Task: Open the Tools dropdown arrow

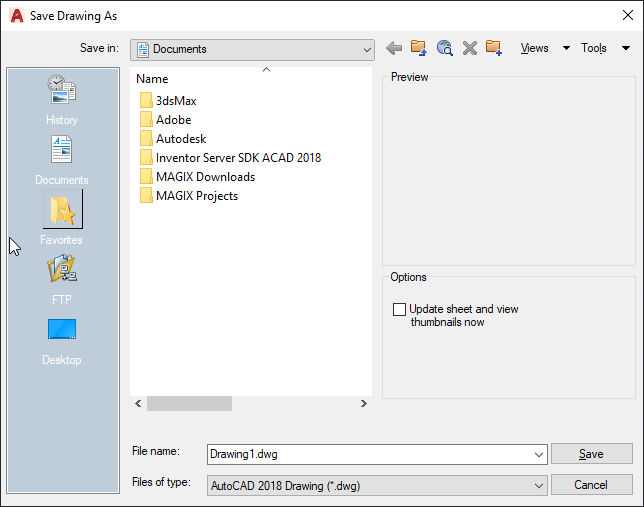Action: 626,48
